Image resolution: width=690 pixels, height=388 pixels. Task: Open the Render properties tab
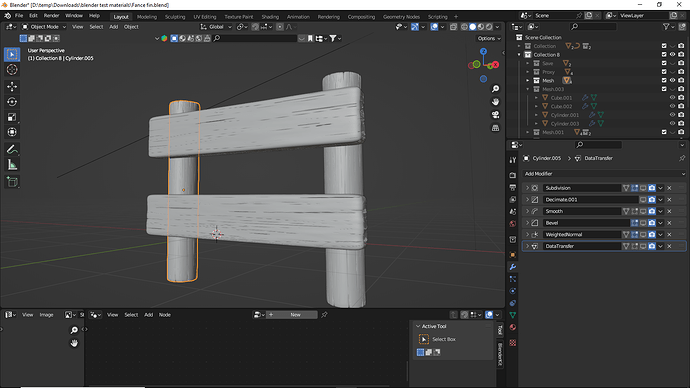(x=513, y=175)
